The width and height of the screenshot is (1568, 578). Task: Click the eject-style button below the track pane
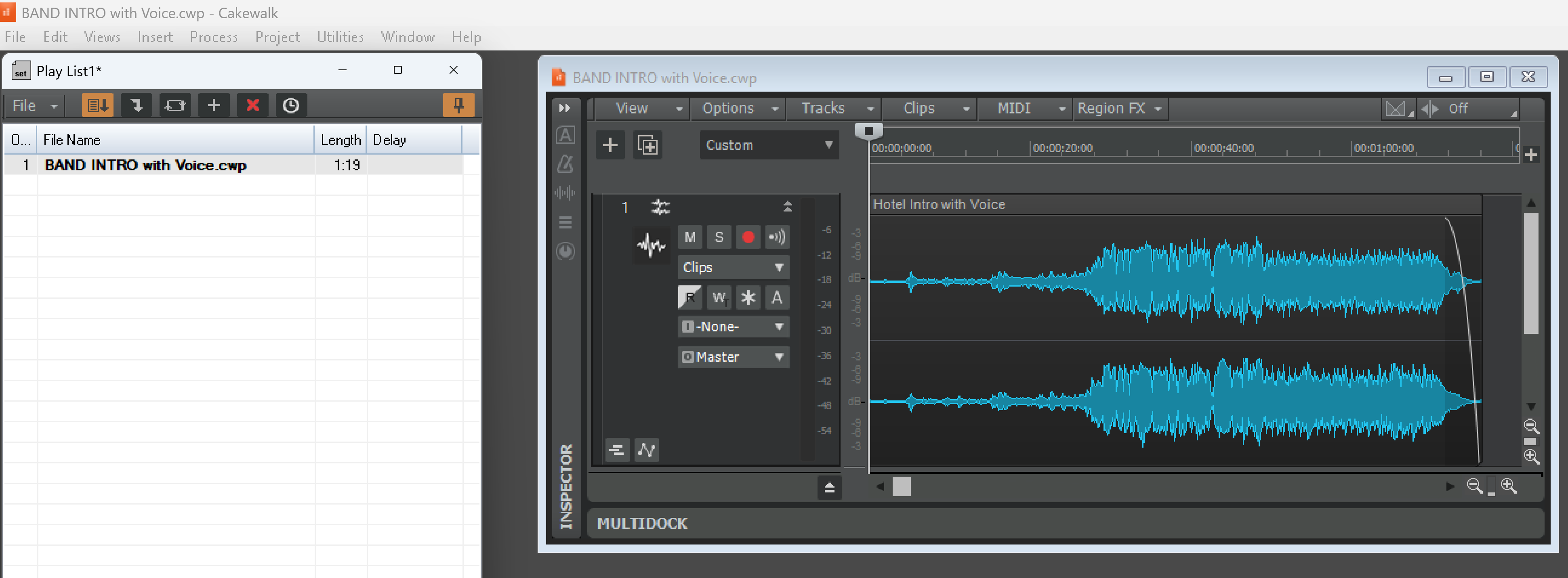point(829,487)
